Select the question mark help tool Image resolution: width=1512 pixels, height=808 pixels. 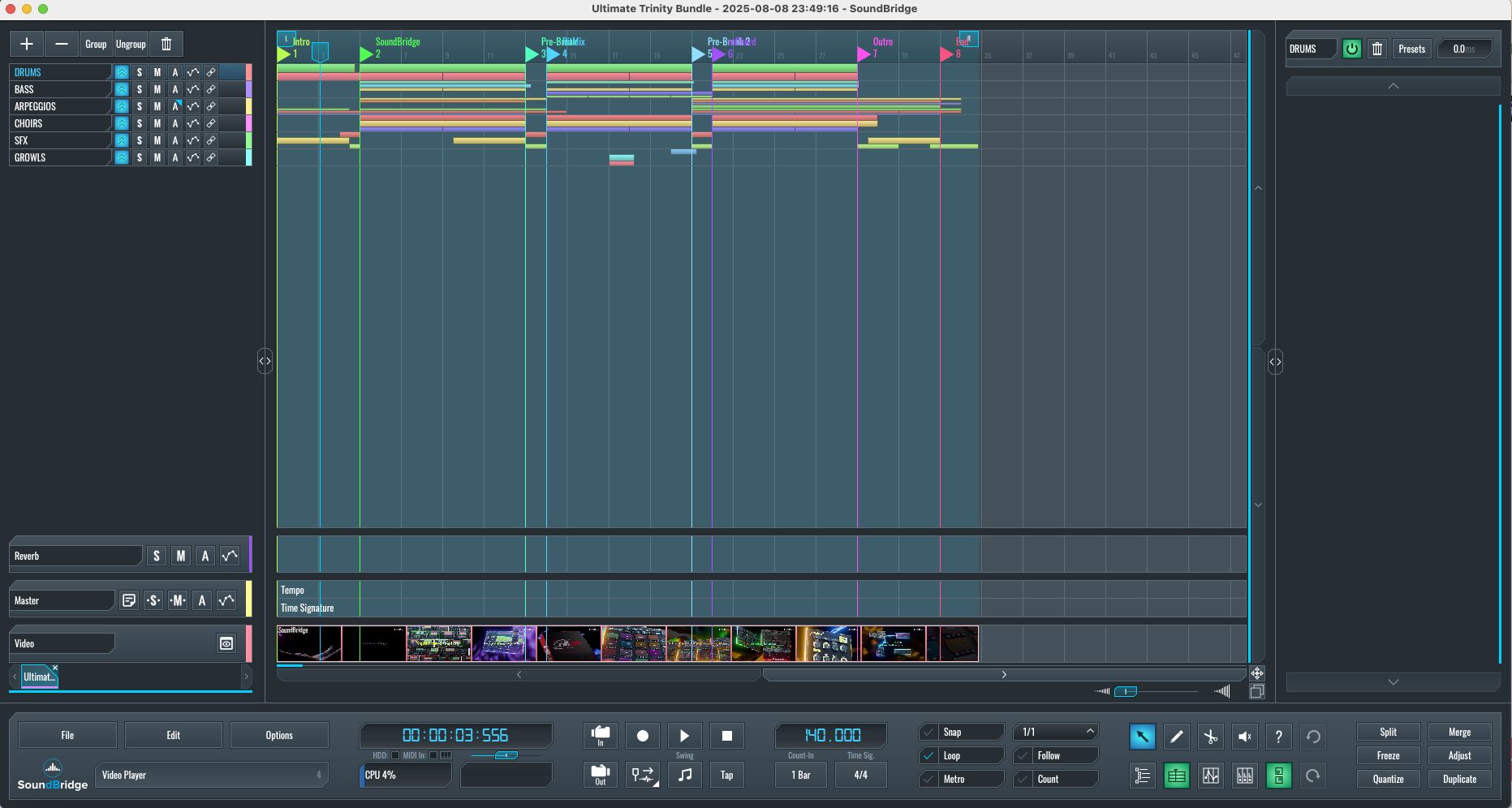[x=1278, y=737]
